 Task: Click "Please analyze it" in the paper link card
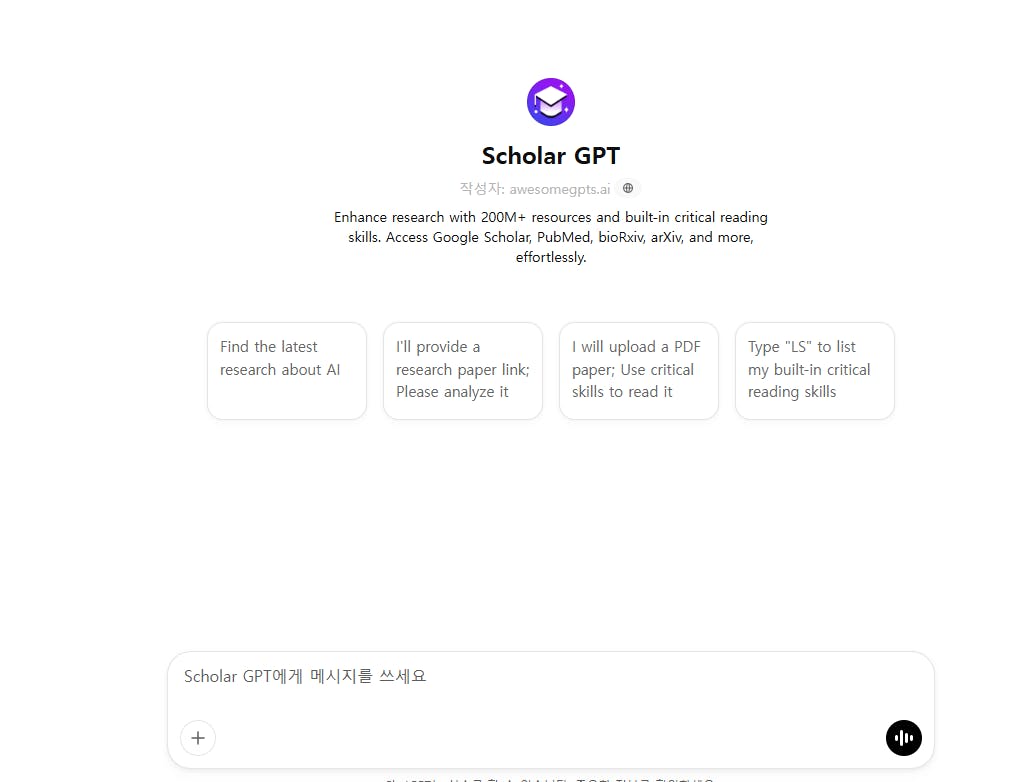click(x=452, y=392)
